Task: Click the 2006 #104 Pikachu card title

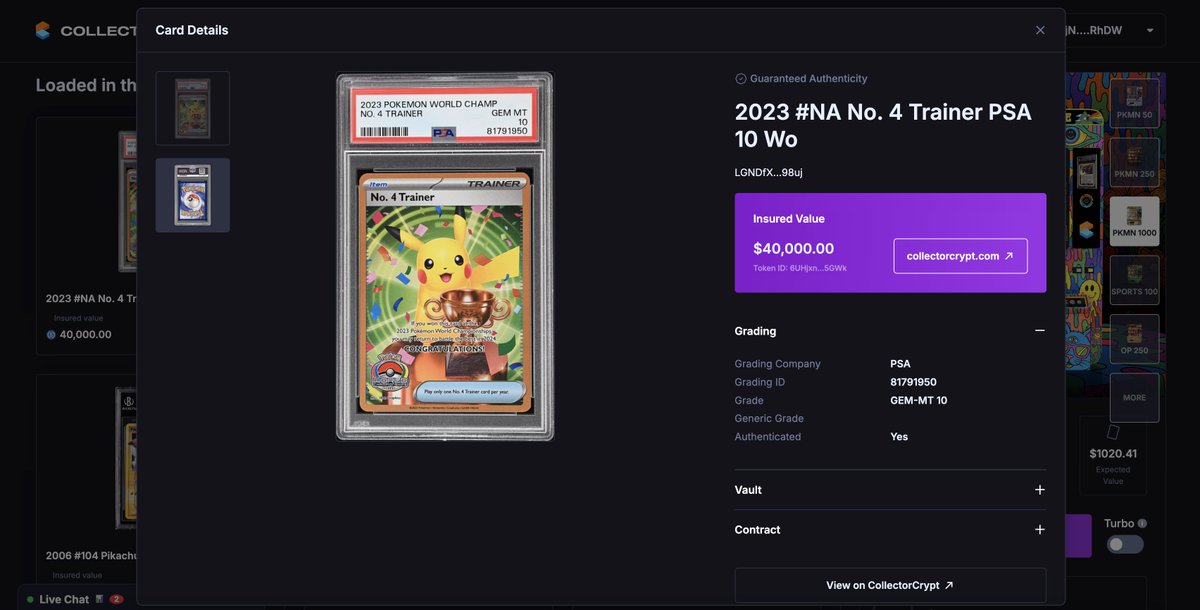Action: [x=91, y=555]
